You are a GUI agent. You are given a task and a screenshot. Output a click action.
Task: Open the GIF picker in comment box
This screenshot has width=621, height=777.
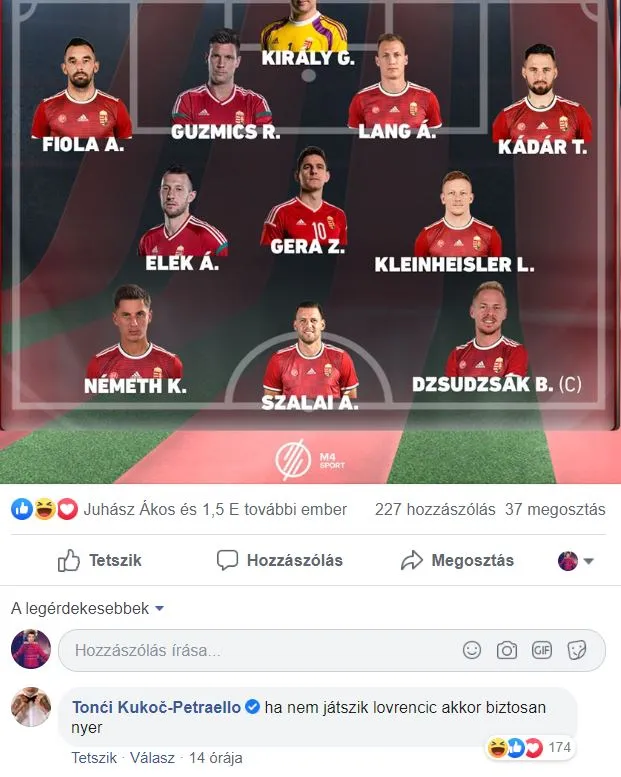(541, 650)
